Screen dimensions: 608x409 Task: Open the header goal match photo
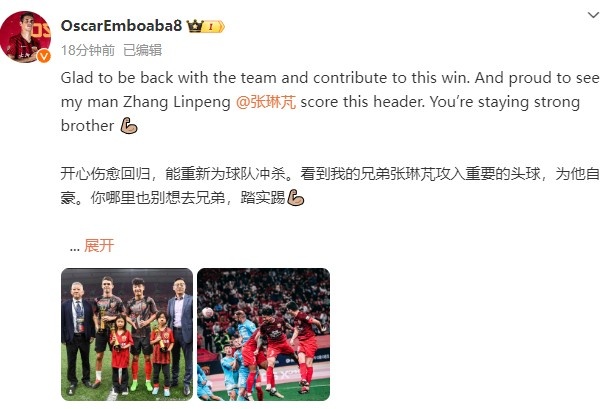click(x=263, y=334)
